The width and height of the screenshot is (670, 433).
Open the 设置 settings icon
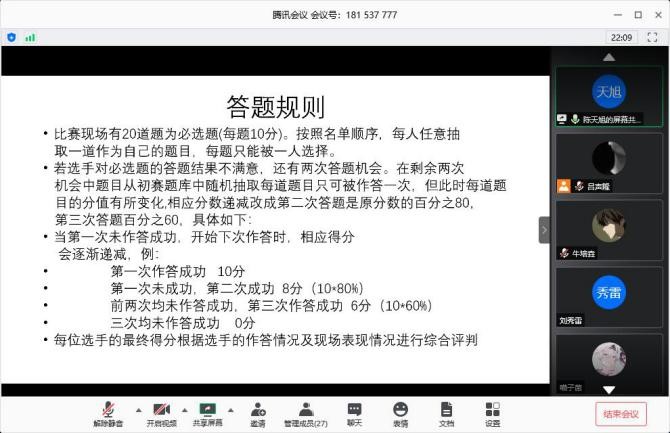pos(492,411)
